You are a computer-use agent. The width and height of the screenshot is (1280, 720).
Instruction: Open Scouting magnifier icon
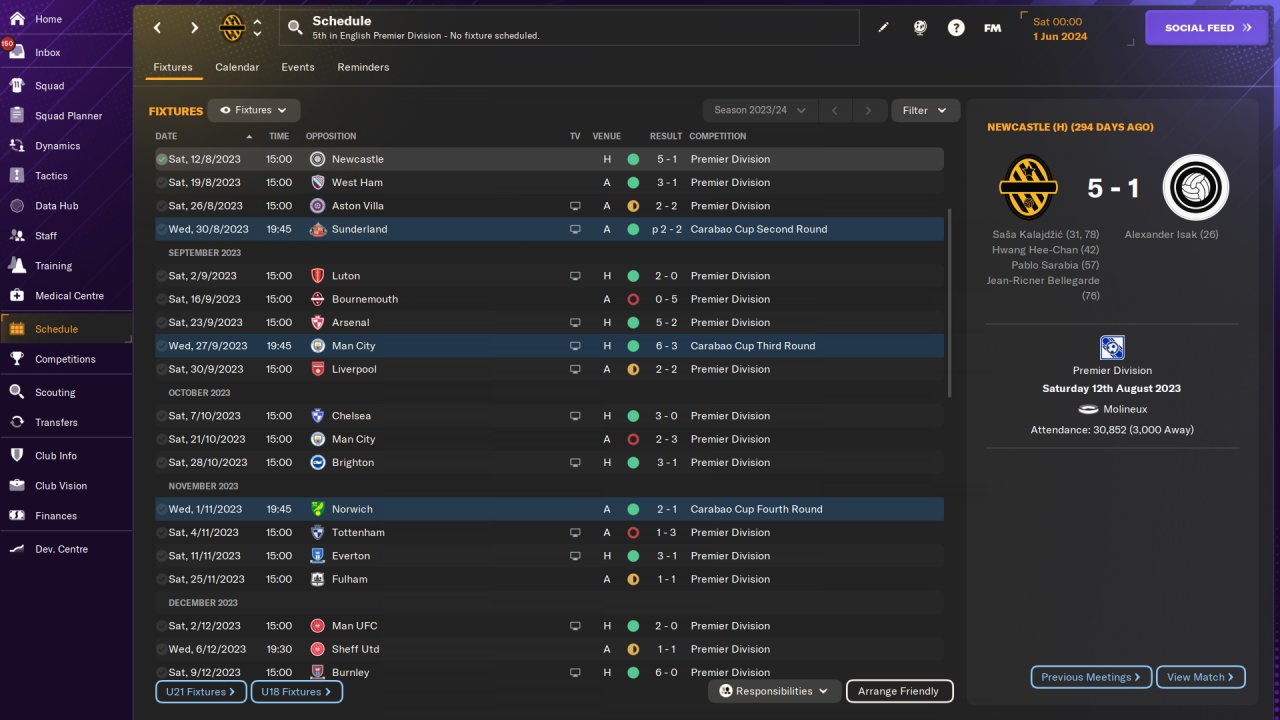(x=17, y=392)
